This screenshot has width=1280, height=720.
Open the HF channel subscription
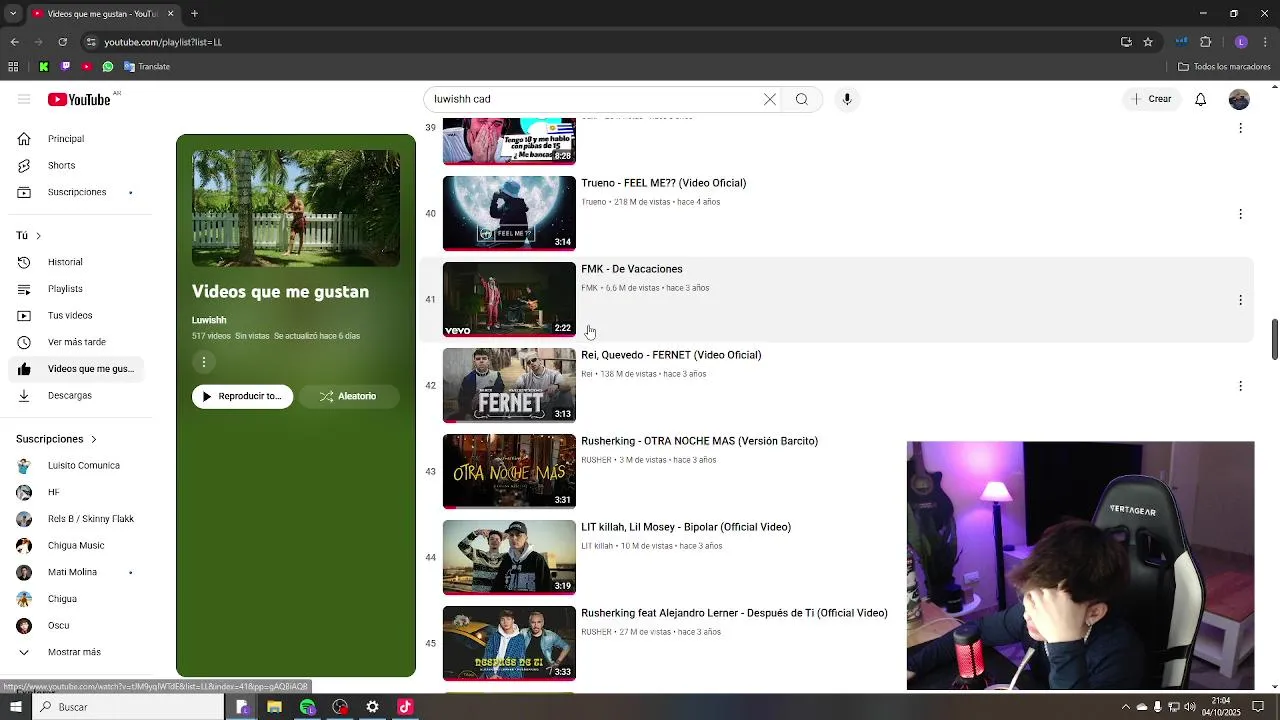pyautogui.click(x=76, y=492)
